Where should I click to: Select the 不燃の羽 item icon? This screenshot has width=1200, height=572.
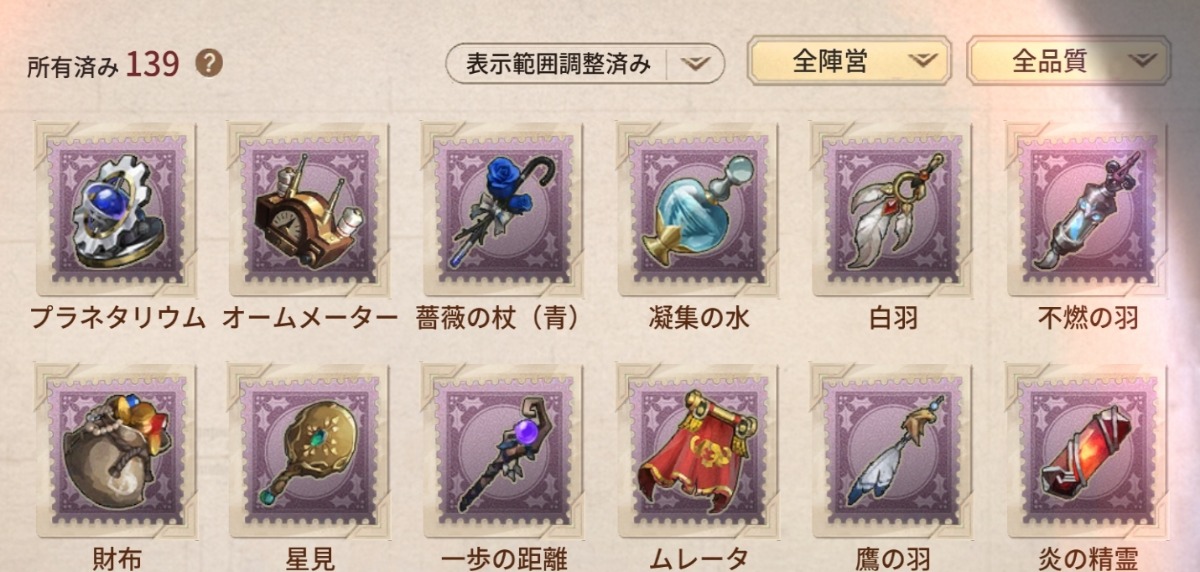(x=1087, y=210)
